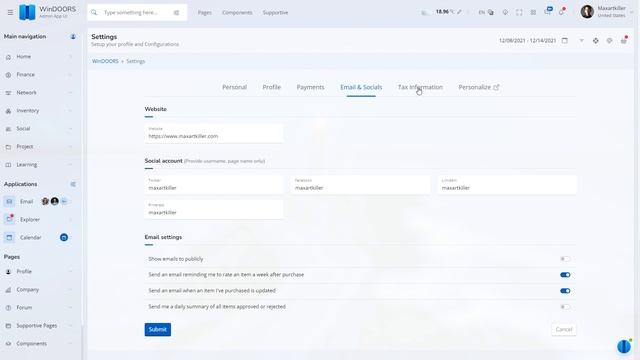Click the WinDOORS logo
The width and height of the screenshot is (640, 360).
(x=27, y=12)
